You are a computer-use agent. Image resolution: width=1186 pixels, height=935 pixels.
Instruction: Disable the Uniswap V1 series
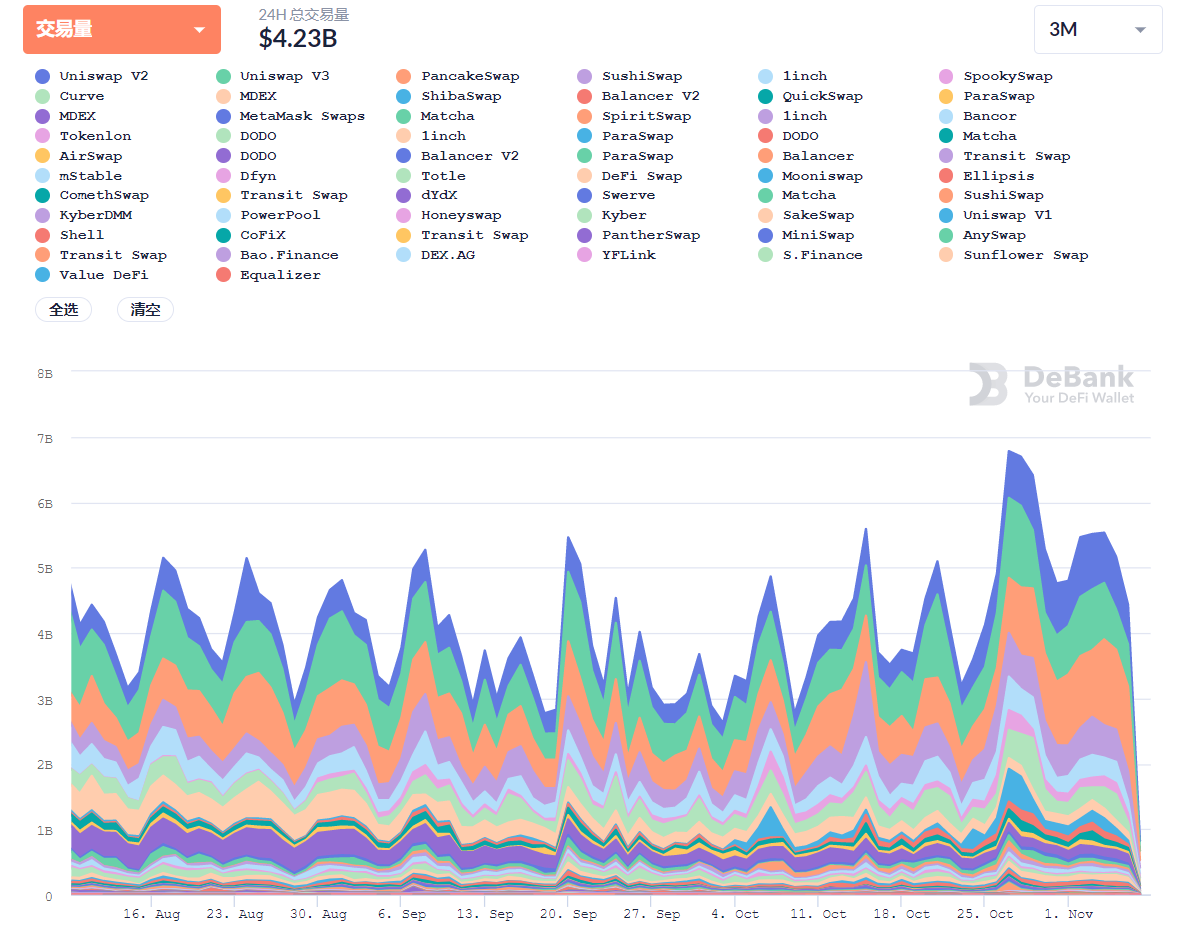[995, 215]
